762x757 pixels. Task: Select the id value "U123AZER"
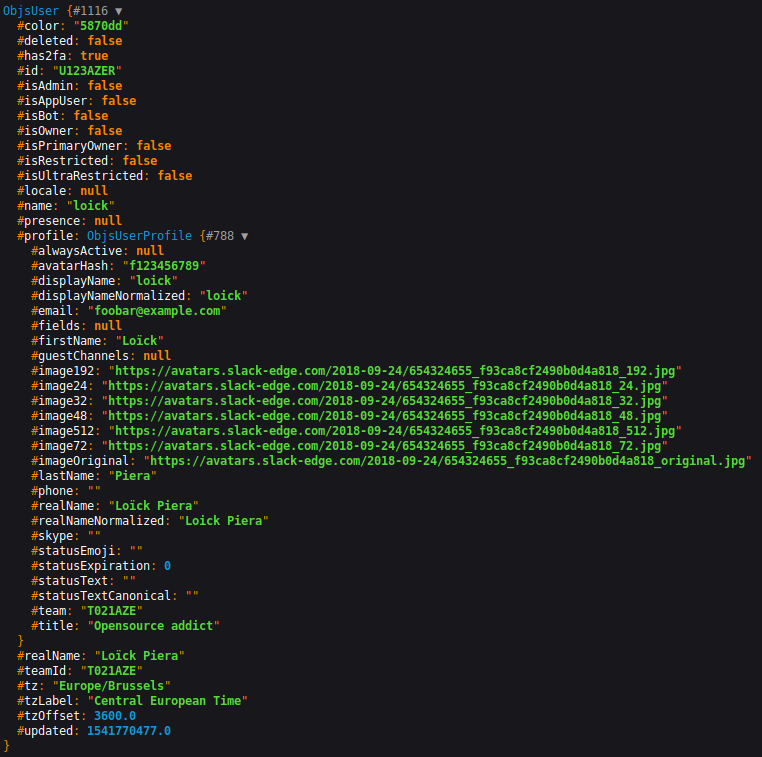pyautogui.click(x=87, y=71)
